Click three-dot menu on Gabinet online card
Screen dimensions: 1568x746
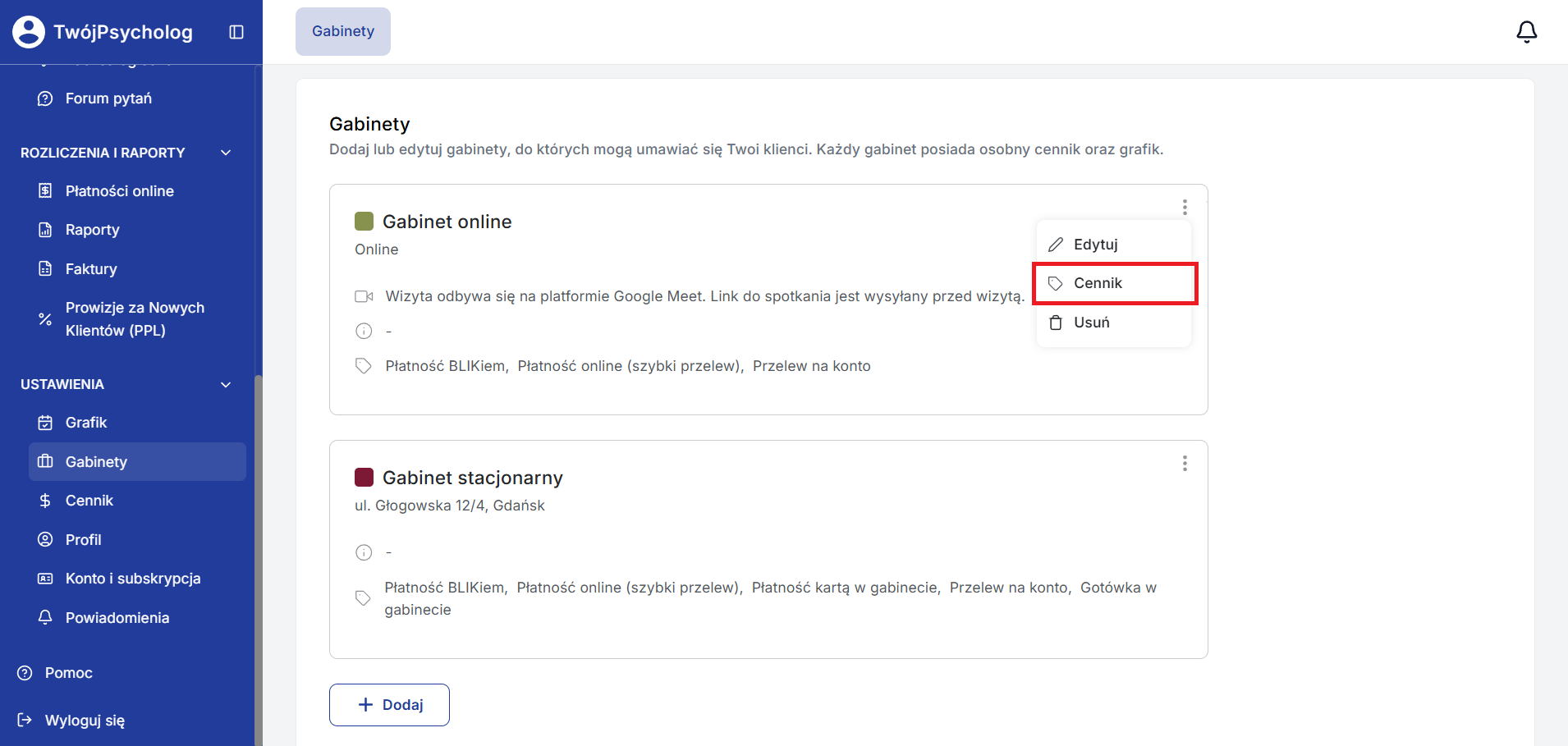(x=1184, y=207)
